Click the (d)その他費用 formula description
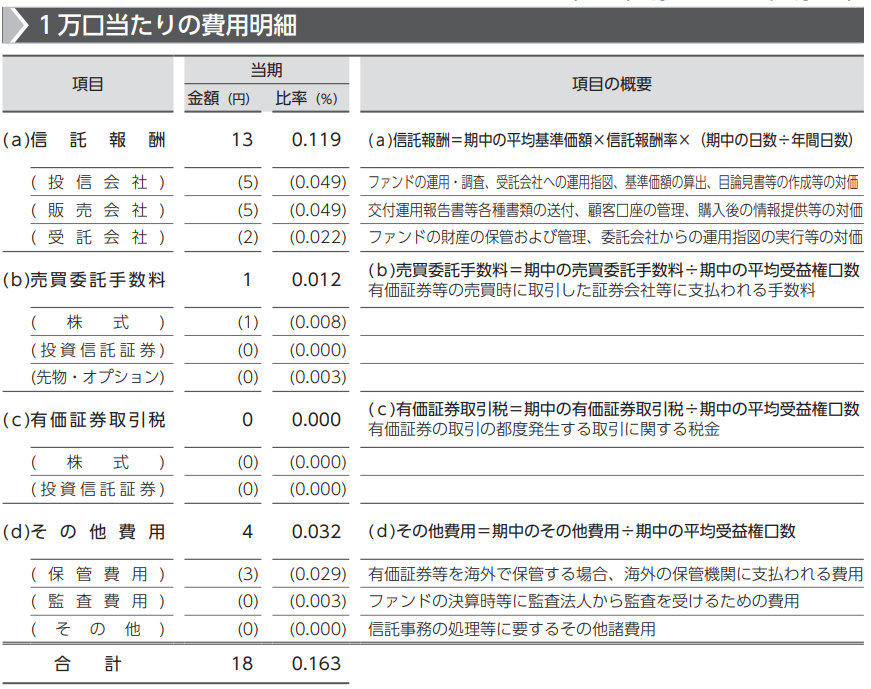 tap(582, 532)
